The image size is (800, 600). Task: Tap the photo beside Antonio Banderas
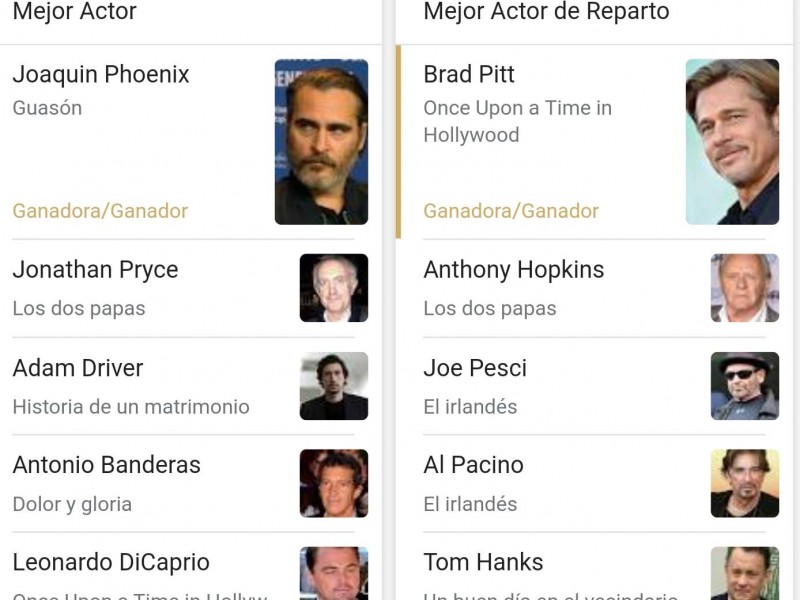[334, 483]
